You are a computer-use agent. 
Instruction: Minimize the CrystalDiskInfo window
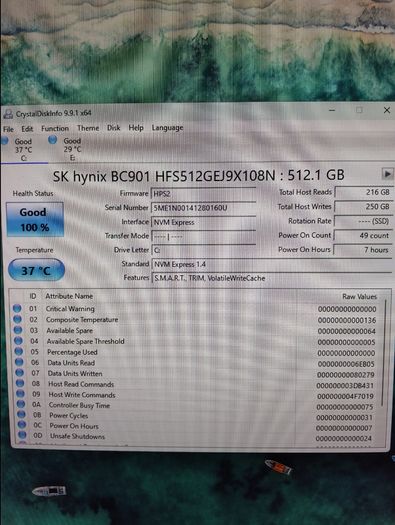coord(332,110)
